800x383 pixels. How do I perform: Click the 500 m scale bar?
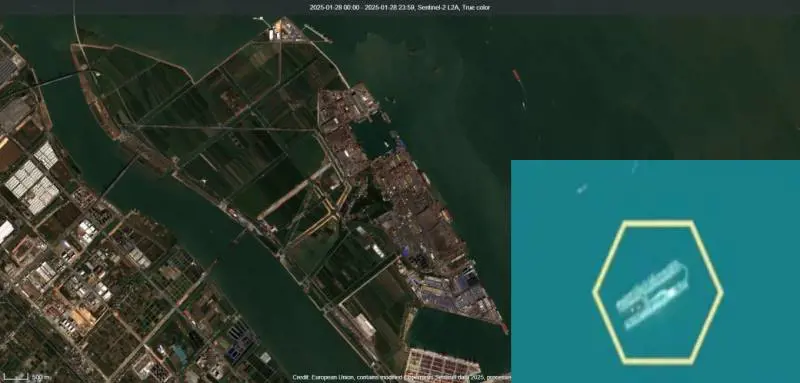16,377
